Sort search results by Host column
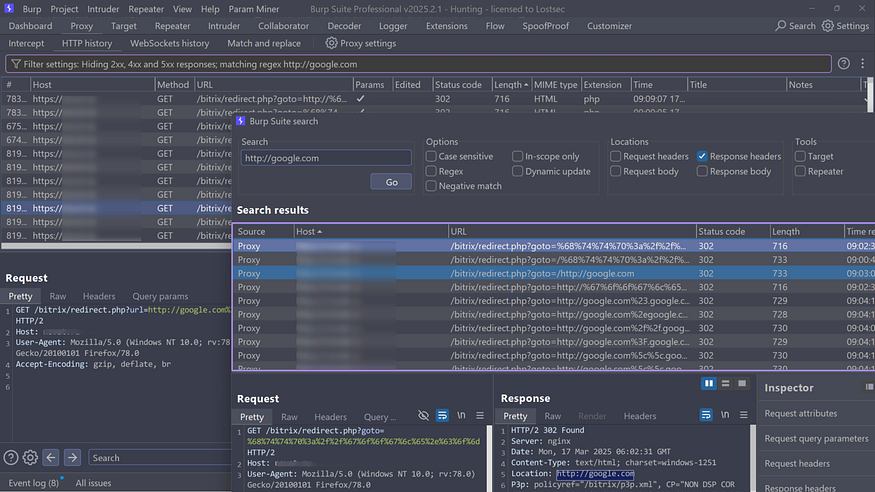 point(371,231)
